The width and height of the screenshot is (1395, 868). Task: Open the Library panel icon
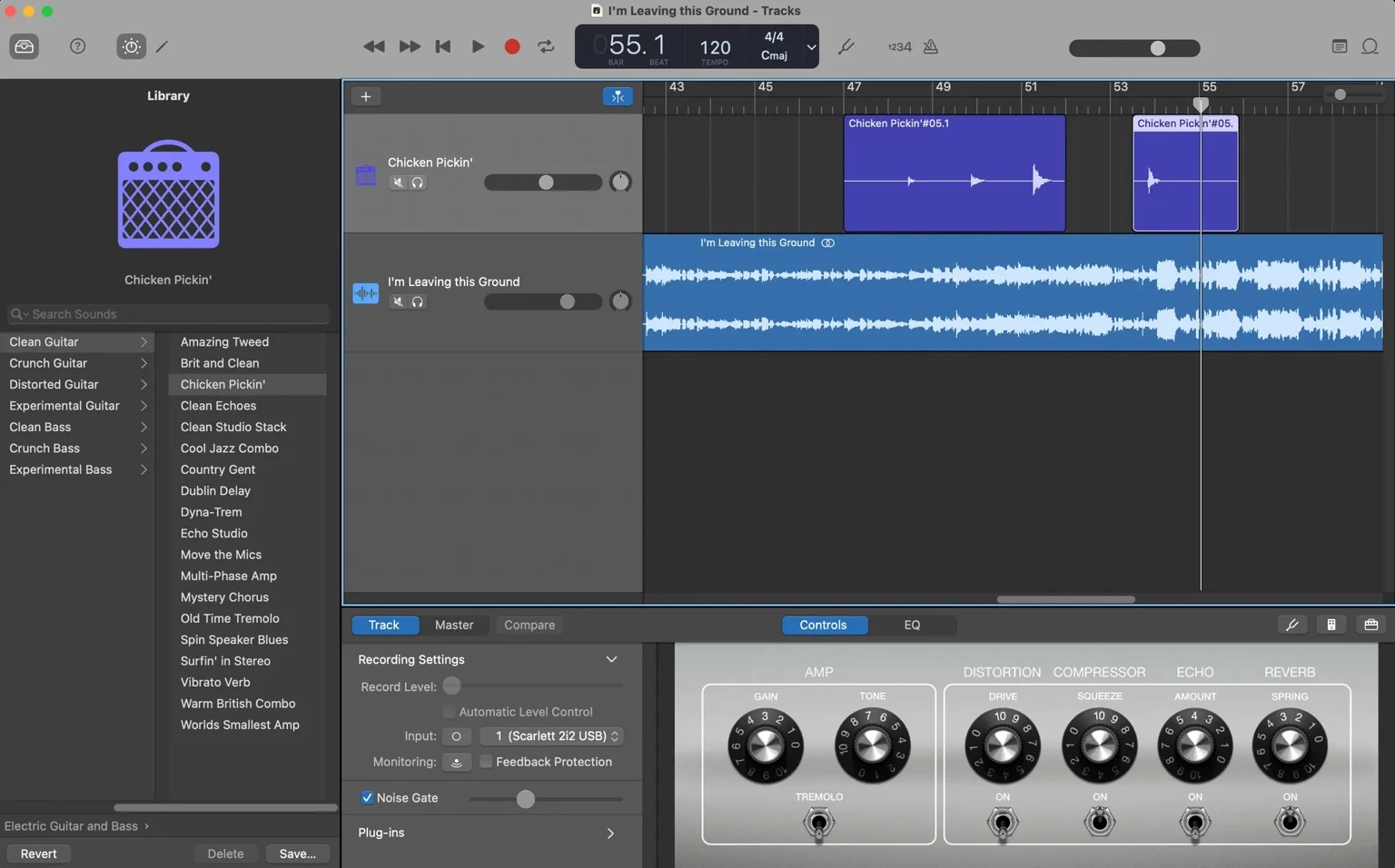click(x=25, y=46)
